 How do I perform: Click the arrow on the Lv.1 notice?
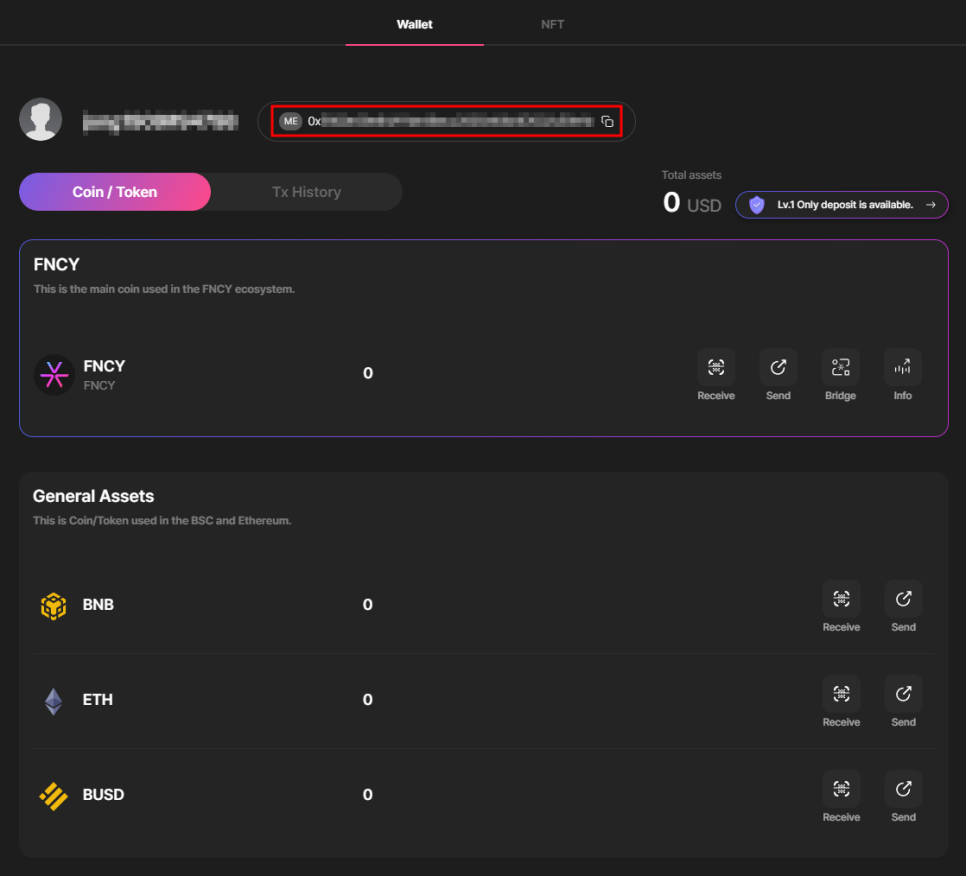pos(931,205)
